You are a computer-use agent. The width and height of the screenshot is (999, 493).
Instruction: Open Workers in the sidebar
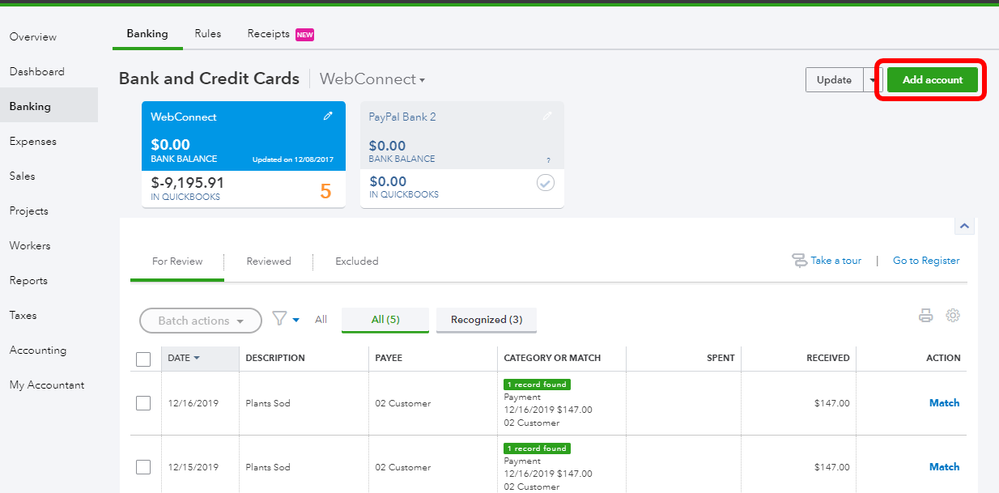[x=30, y=246]
